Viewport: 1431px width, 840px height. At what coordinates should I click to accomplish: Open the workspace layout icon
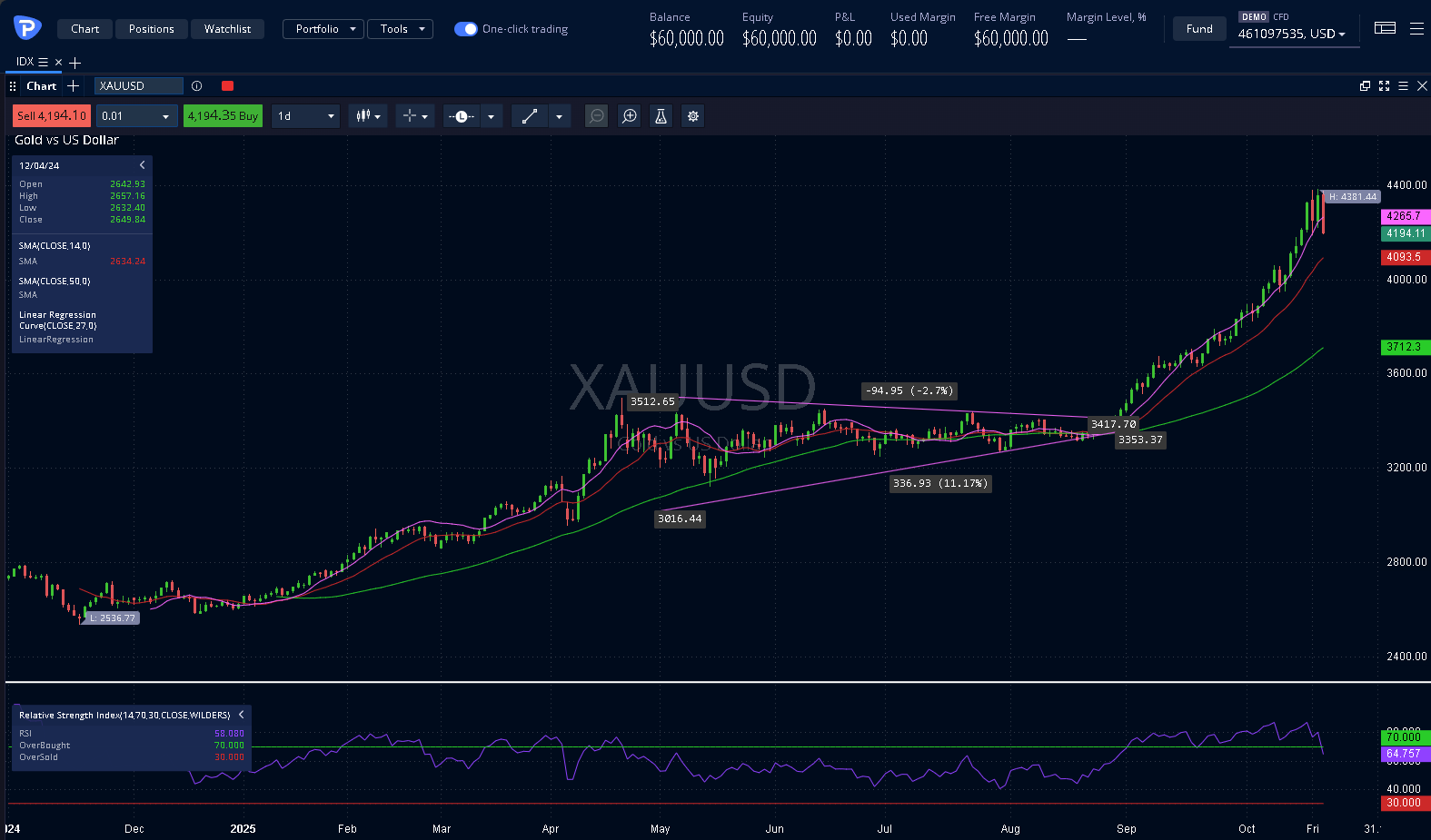point(1385,28)
